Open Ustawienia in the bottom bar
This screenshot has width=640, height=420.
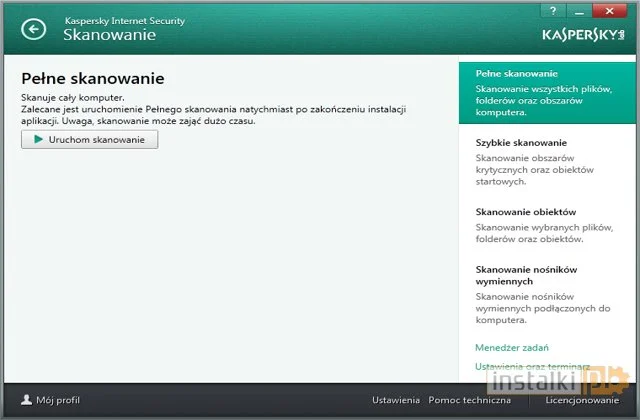pos(395,400)
